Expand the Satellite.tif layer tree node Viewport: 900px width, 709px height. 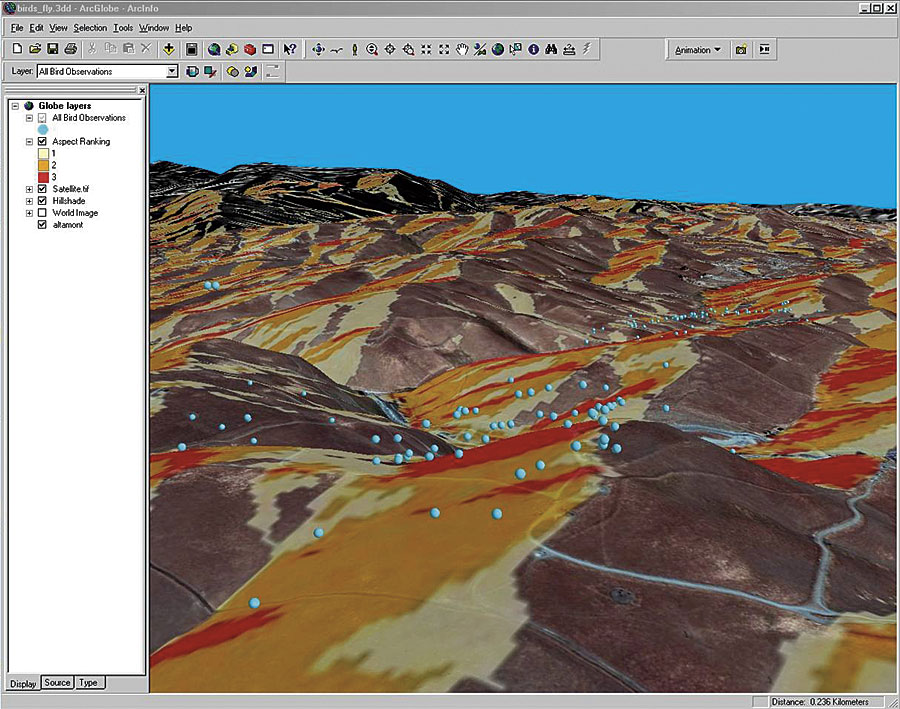[x=29, y=189]
